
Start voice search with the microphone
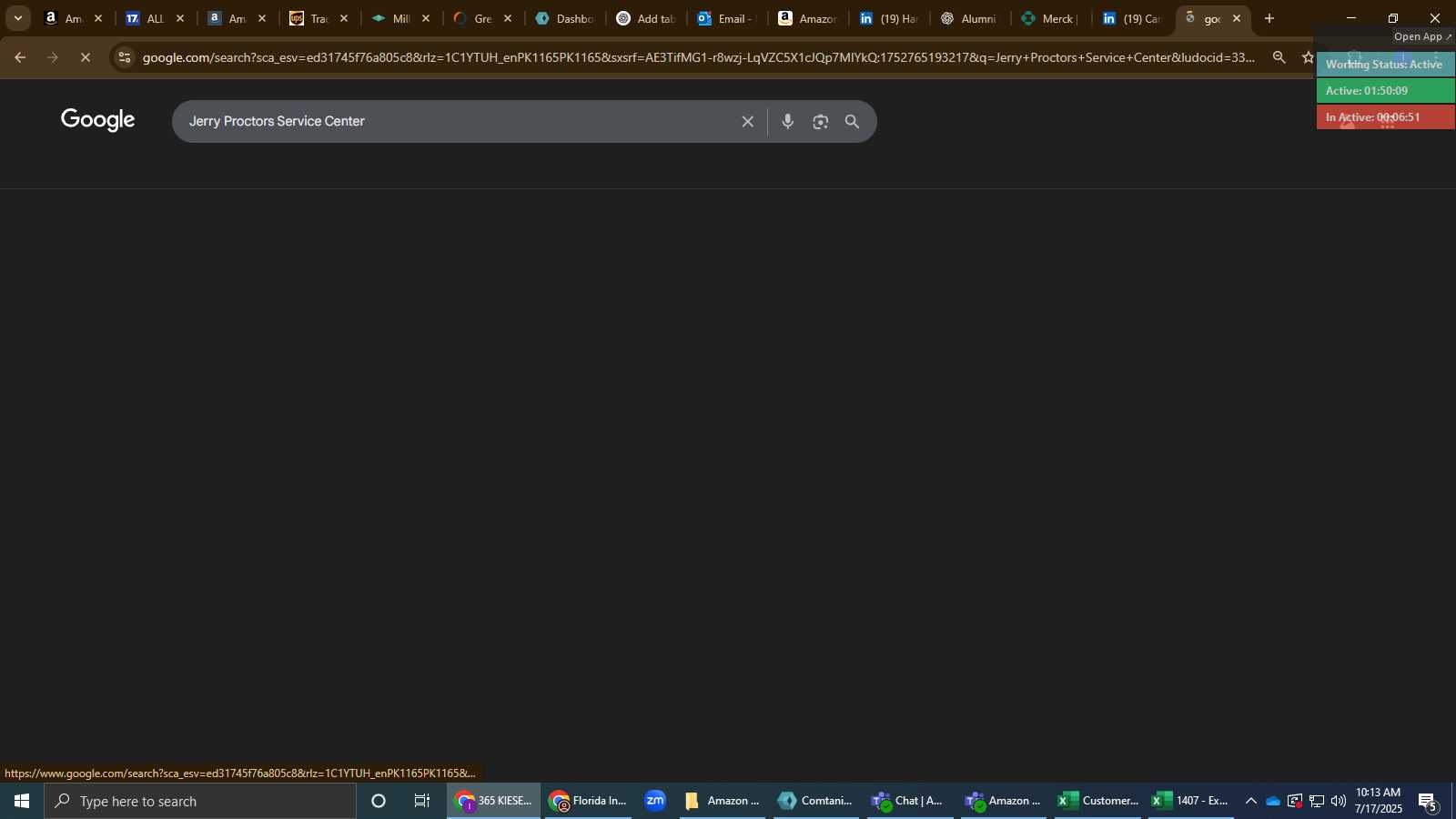[788, 121]
